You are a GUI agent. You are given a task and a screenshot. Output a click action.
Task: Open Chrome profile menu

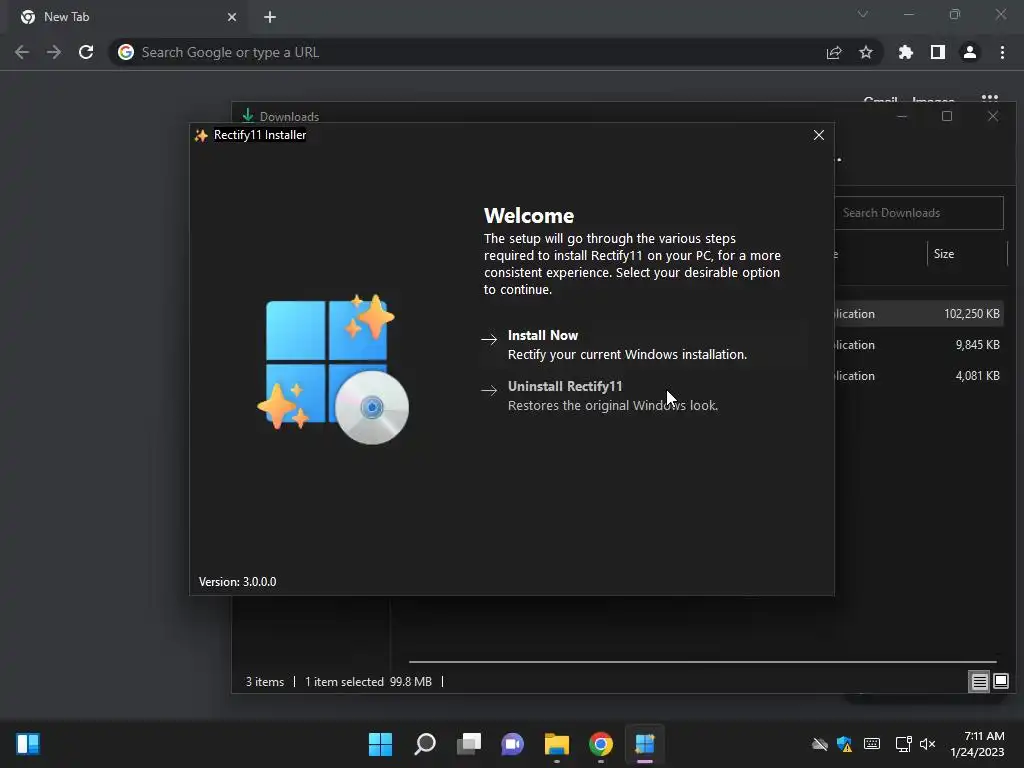click(x=970, y=52)
